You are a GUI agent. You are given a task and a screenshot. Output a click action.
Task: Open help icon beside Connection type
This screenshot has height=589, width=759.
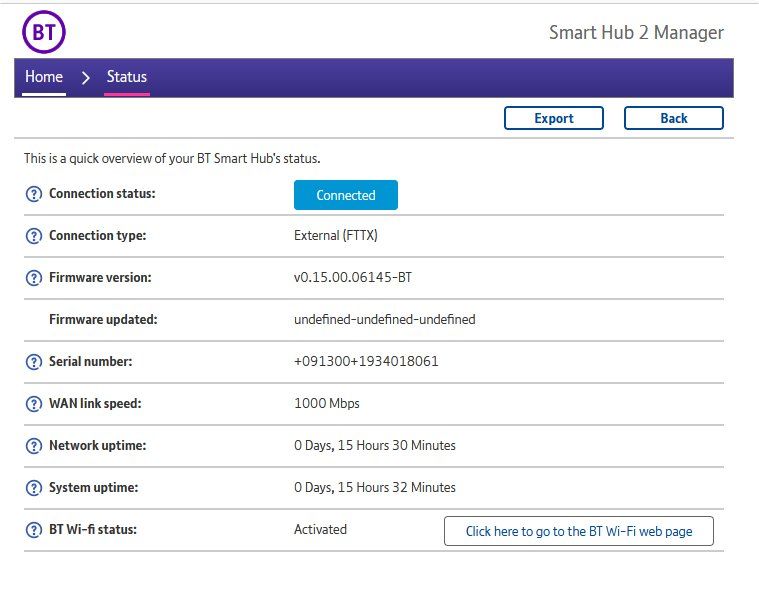point(33,236)
